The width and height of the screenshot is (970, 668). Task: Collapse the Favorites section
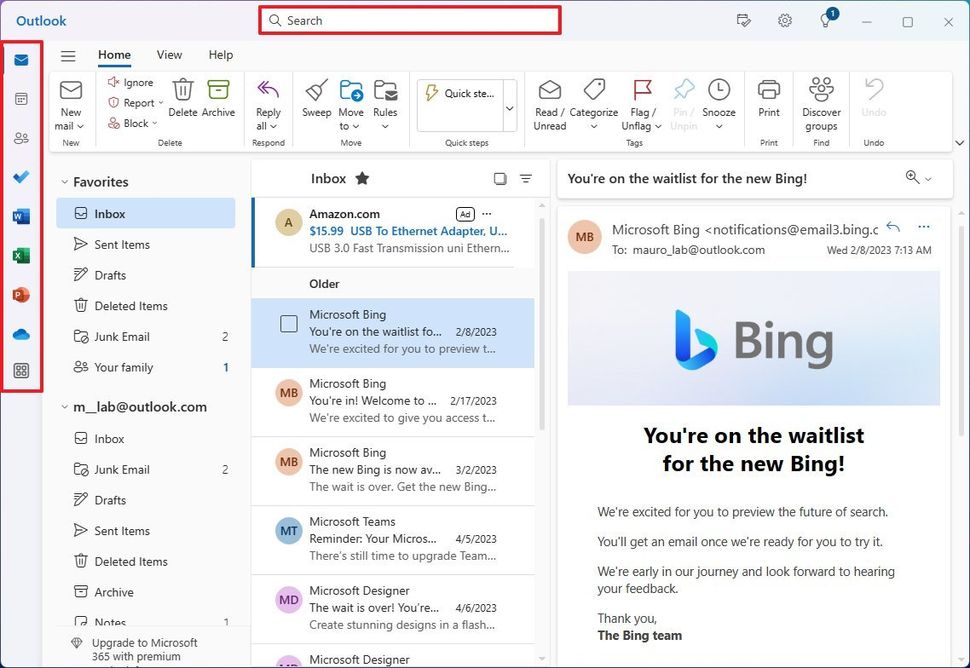pyautogui.click(x=65, y=182)
